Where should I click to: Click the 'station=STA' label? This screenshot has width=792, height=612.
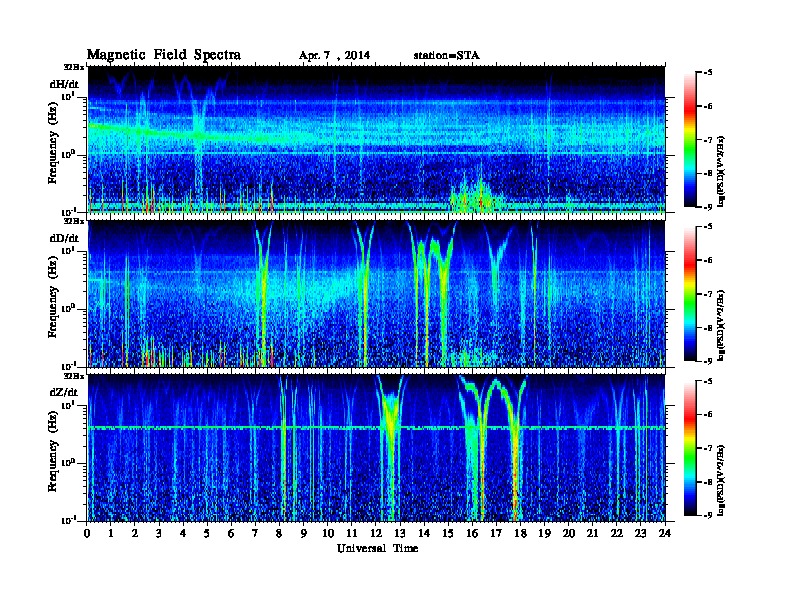tap(447, 56)
